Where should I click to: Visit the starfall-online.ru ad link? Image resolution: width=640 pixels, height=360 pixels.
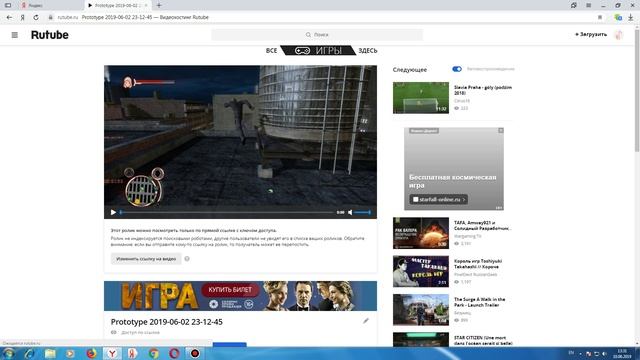click(438, 200)
